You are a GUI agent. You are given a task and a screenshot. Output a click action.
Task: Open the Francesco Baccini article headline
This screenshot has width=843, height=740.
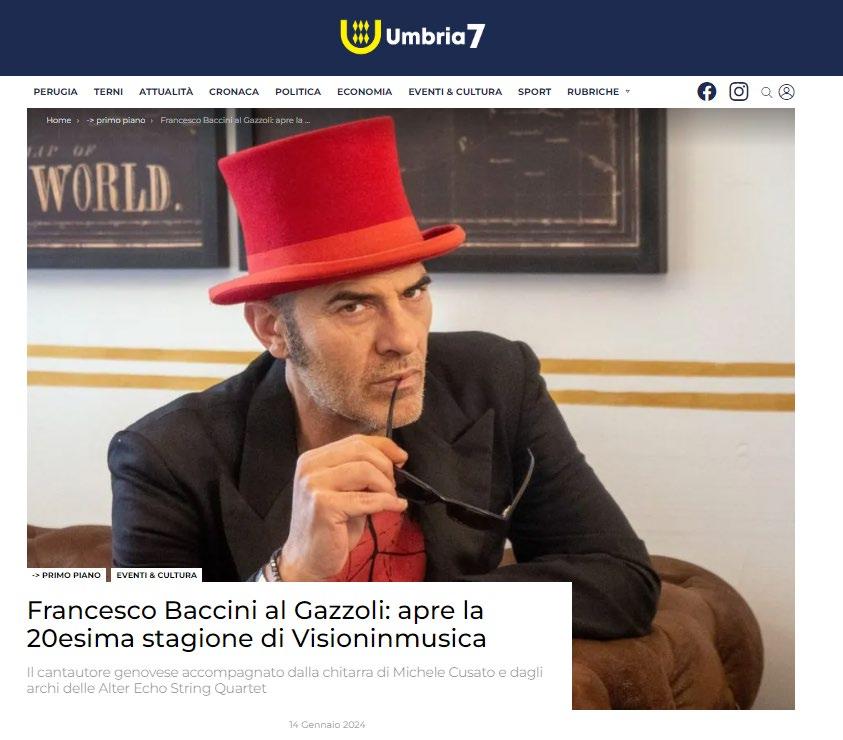[x=256, y=624]
